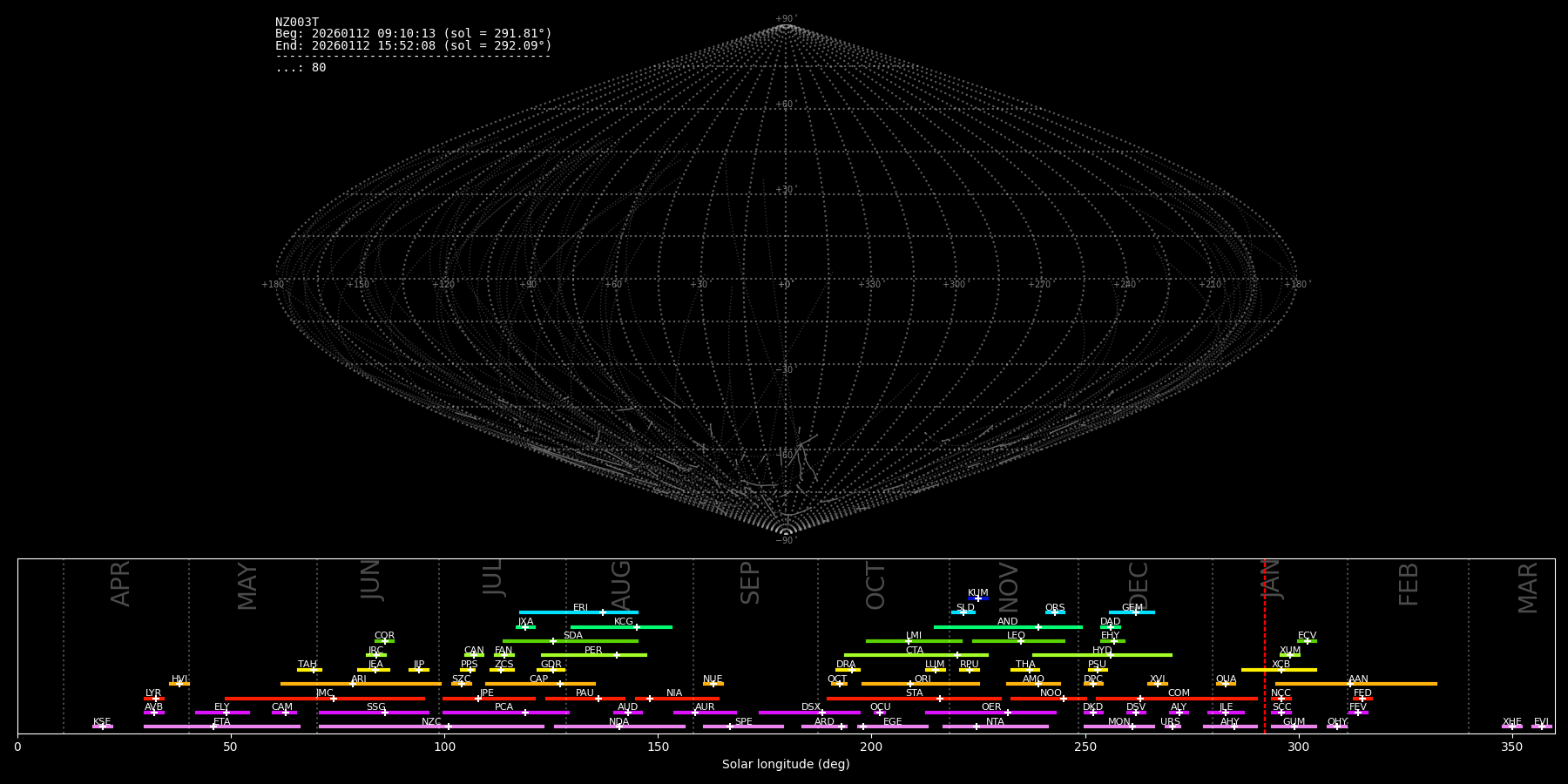The image size is (1568, 784).
Task: Select the AUR shower label
Action: [705, 707]
